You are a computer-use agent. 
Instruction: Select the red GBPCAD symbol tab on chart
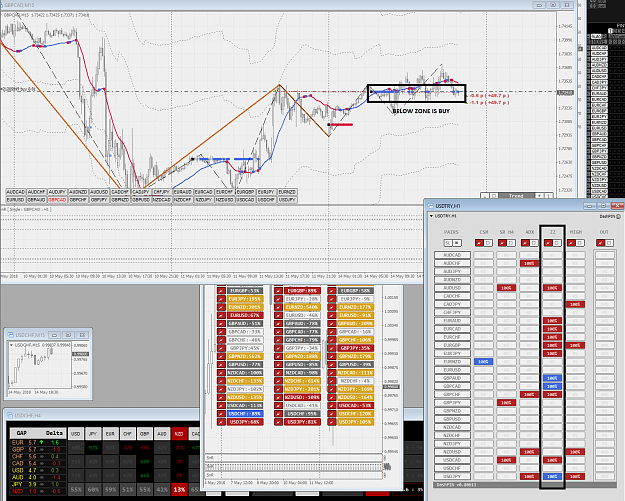pyautogui.click(x=57, y=199)
